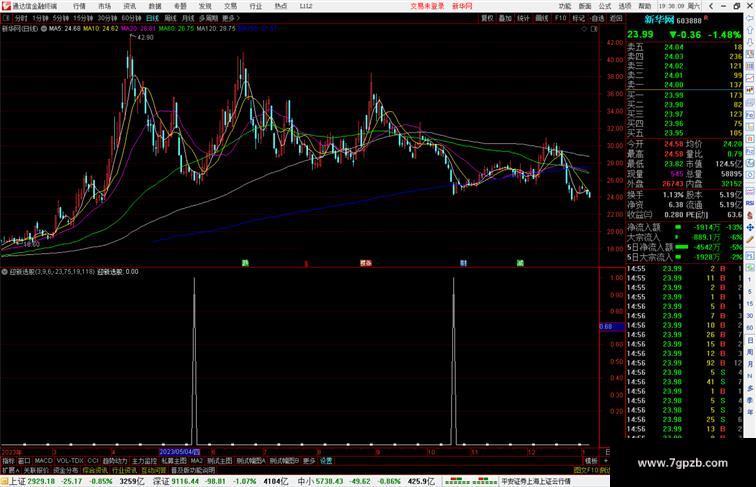Click the pencil icon in right sidebar
Screen dimensions: 756x487
750,240
